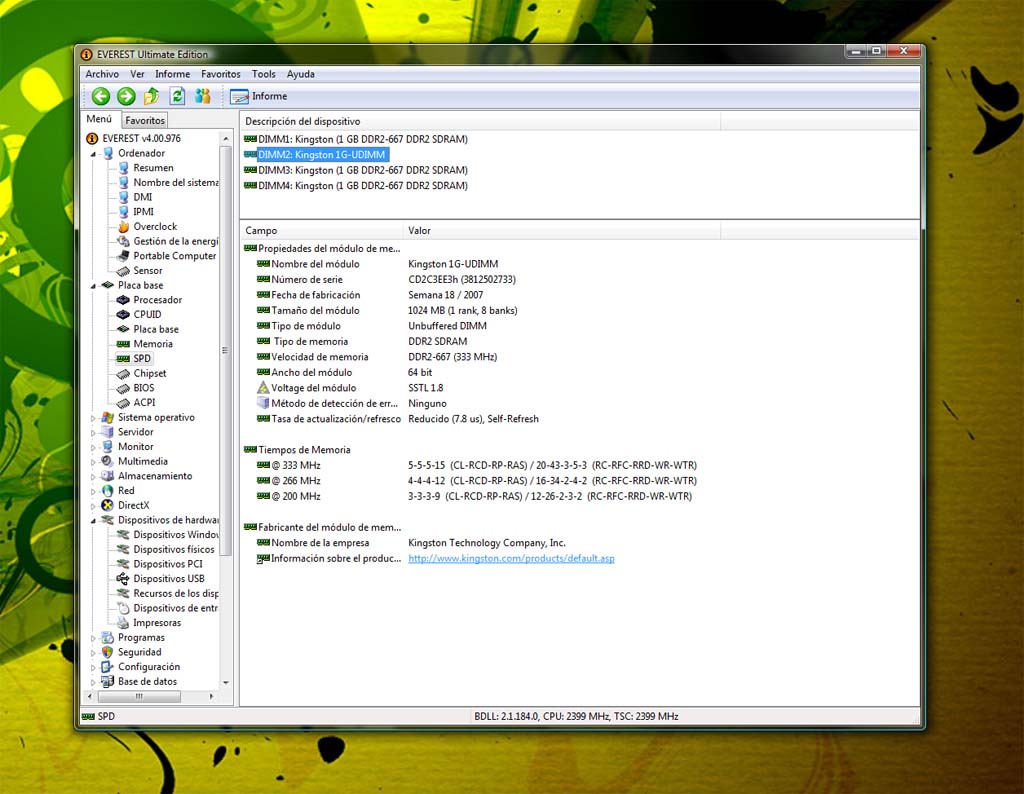Click the Campo column header
The height and width of the screenshot is (794, 1024).
pos(321,230)
